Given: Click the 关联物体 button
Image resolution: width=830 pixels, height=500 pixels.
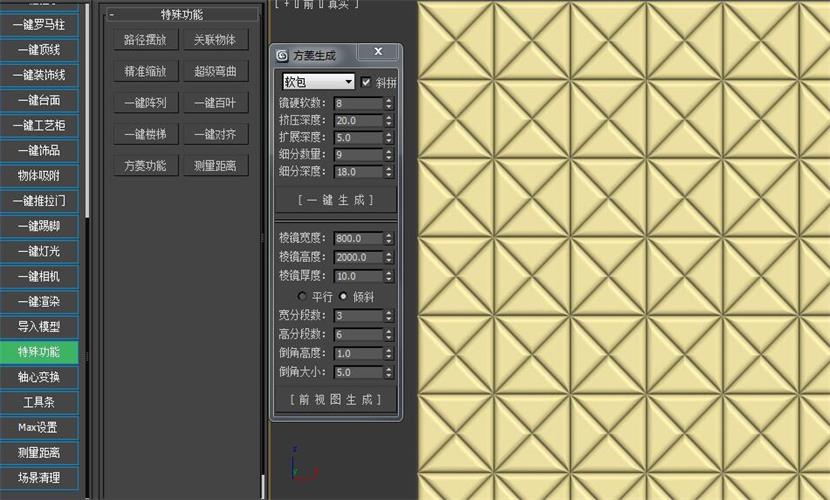Looking at the screenshot, I should (x=215, y=40).
